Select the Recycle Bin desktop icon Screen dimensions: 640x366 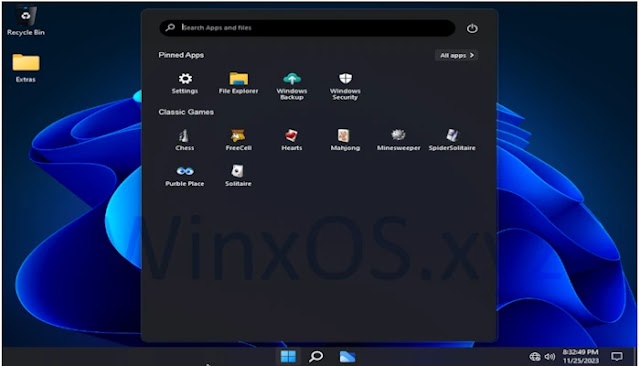click(x=26, y=22)
